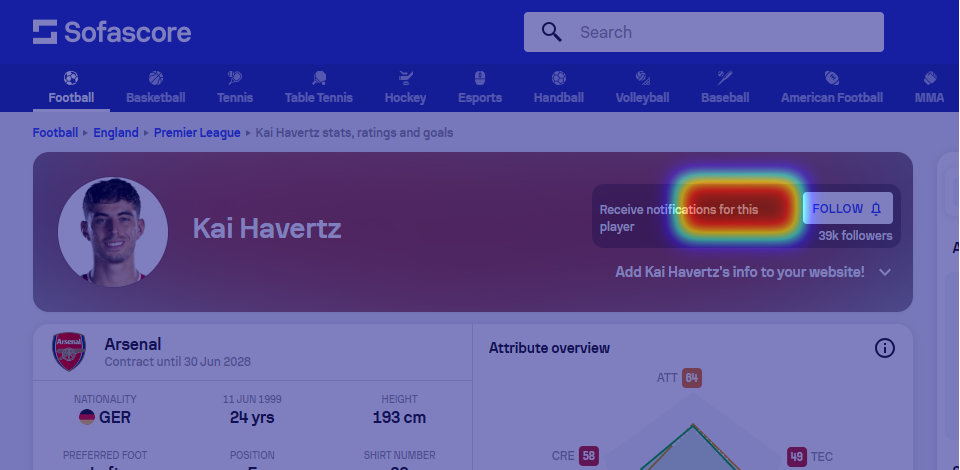
Task: Click the CRE 58 attribute badge
Action: click(588, 456)
